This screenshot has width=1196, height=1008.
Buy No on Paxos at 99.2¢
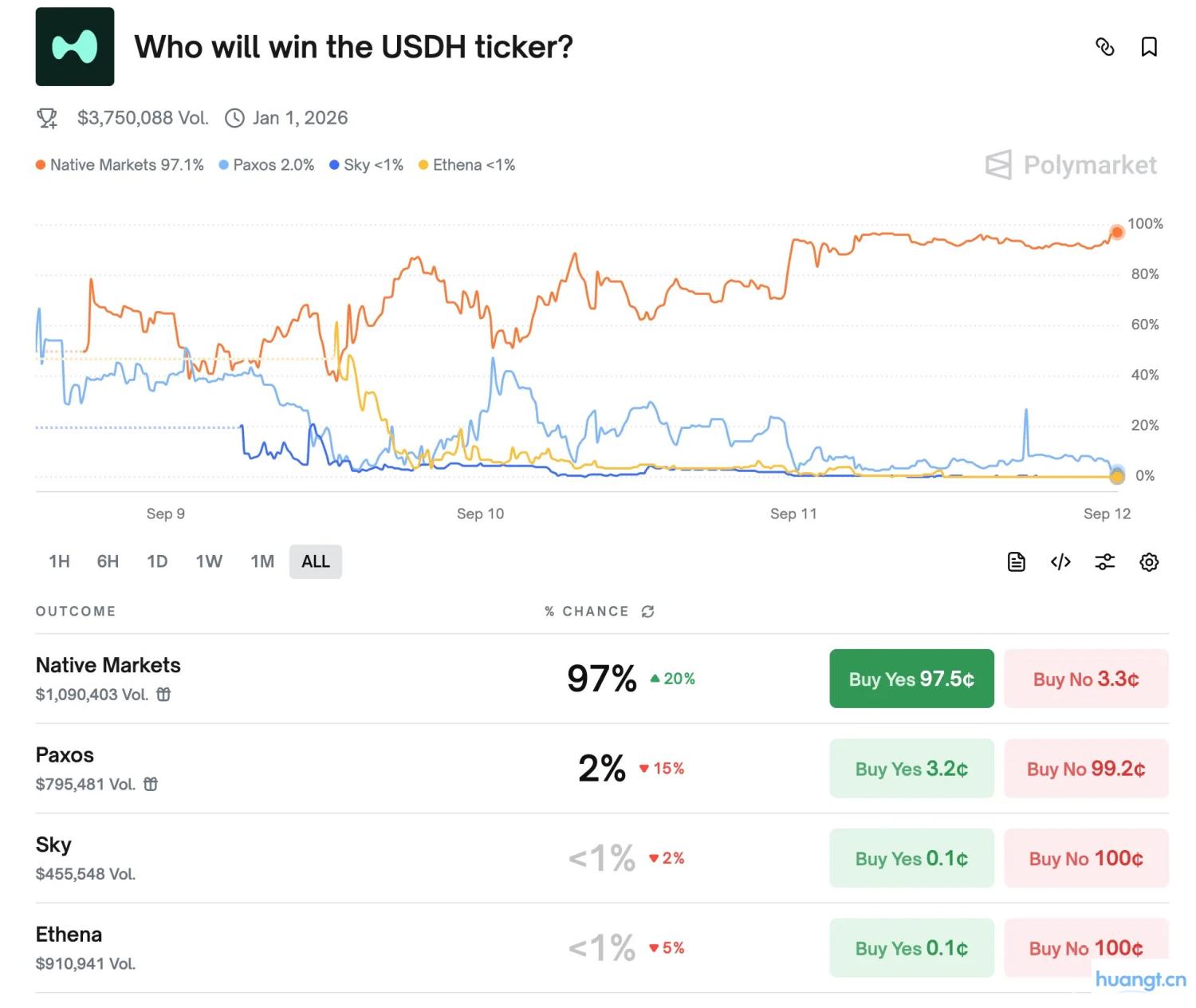(x=1086, y=768)
